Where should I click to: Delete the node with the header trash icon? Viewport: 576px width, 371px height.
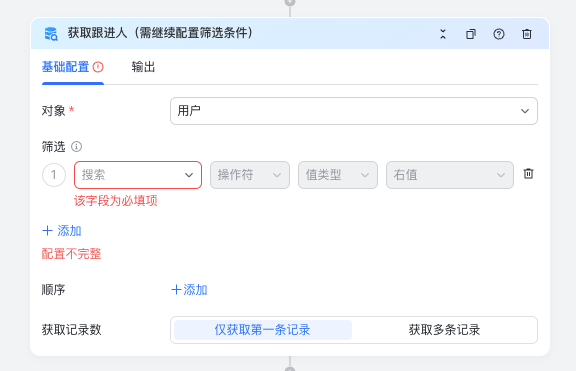[527, 34]
